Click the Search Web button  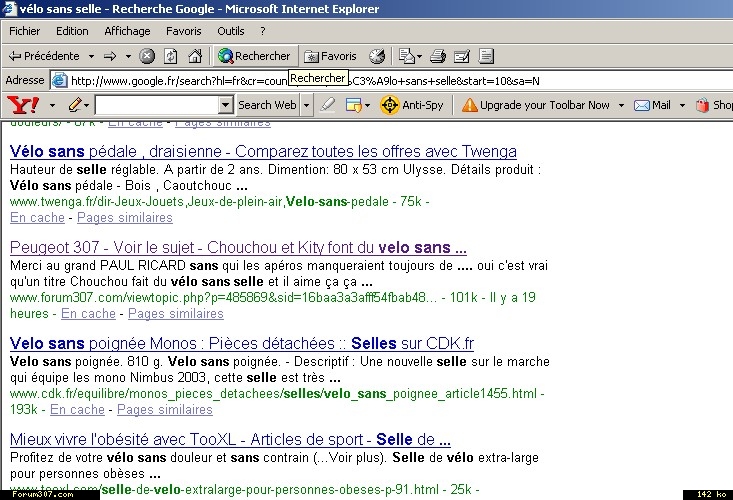pyautogui.click(x=267, y=105)
